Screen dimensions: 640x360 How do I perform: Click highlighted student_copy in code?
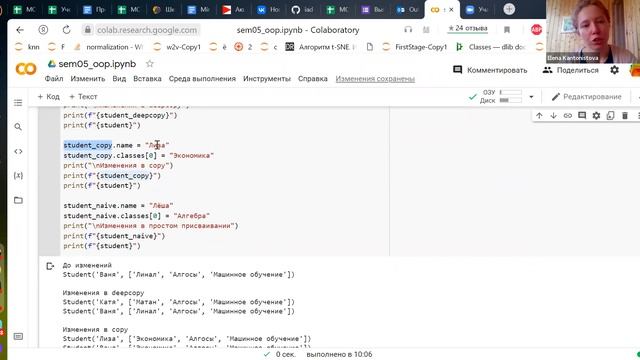(88, 145)
